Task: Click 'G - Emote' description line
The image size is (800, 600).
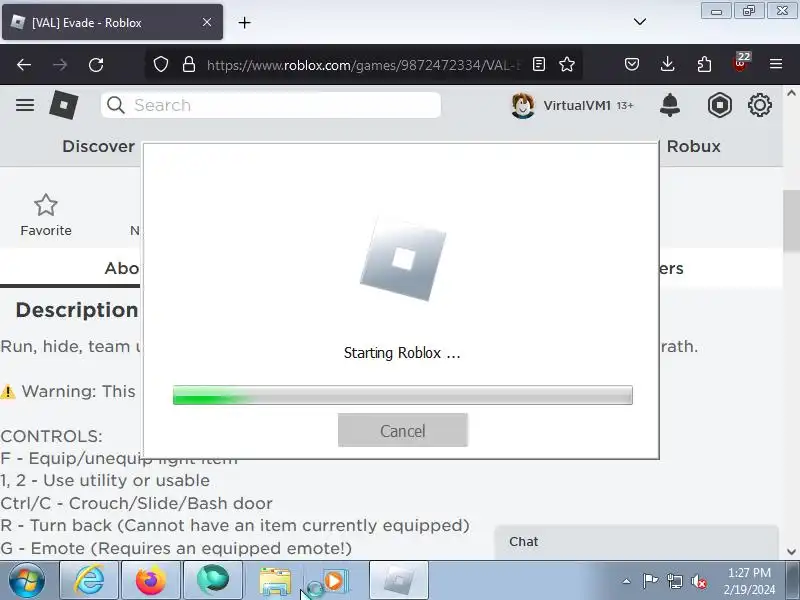Action: click(176, 548)
